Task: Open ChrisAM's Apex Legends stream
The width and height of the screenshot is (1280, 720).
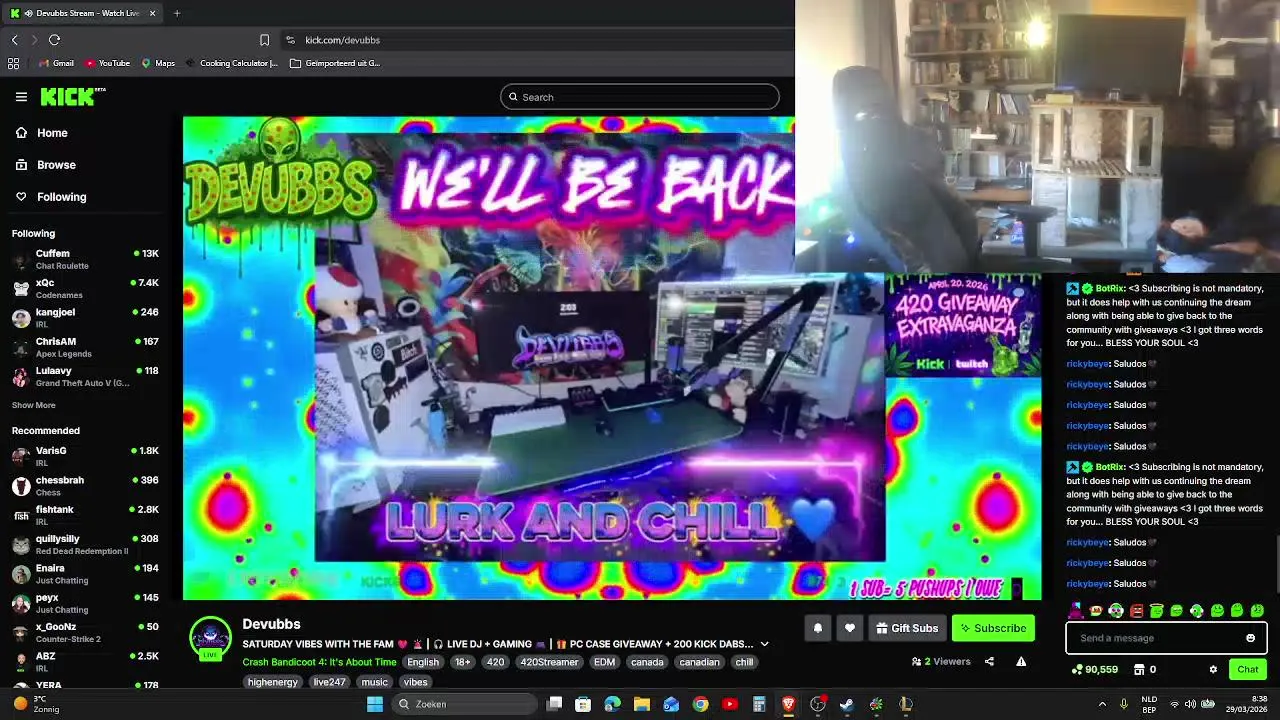Action: (86, 347)
